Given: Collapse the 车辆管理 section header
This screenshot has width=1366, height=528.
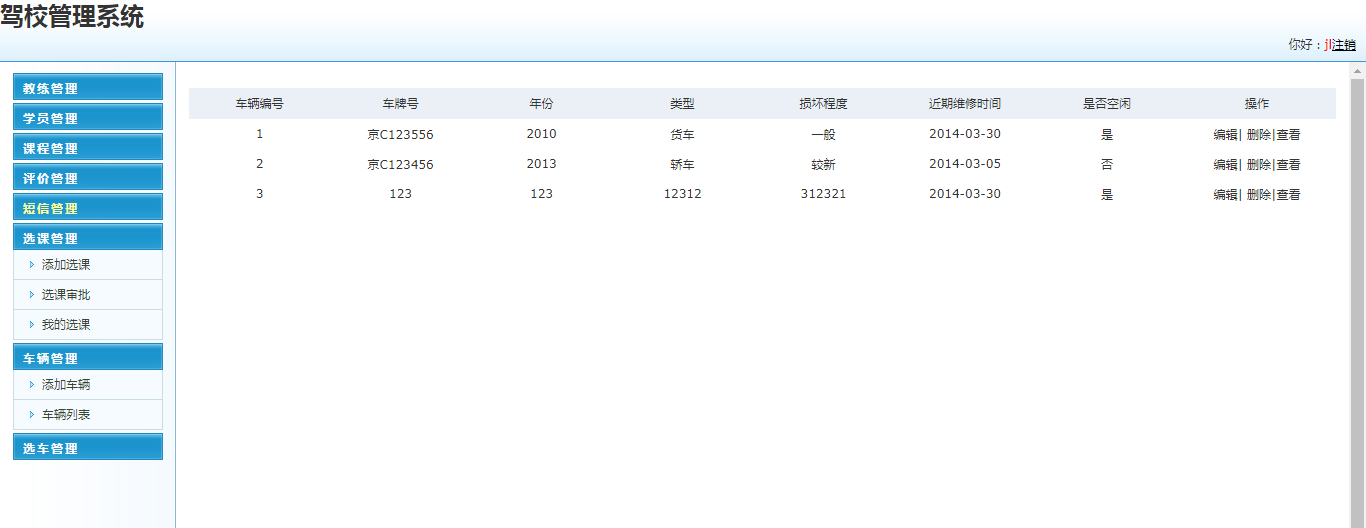Looking at the screenshot, I should (88, 357).
